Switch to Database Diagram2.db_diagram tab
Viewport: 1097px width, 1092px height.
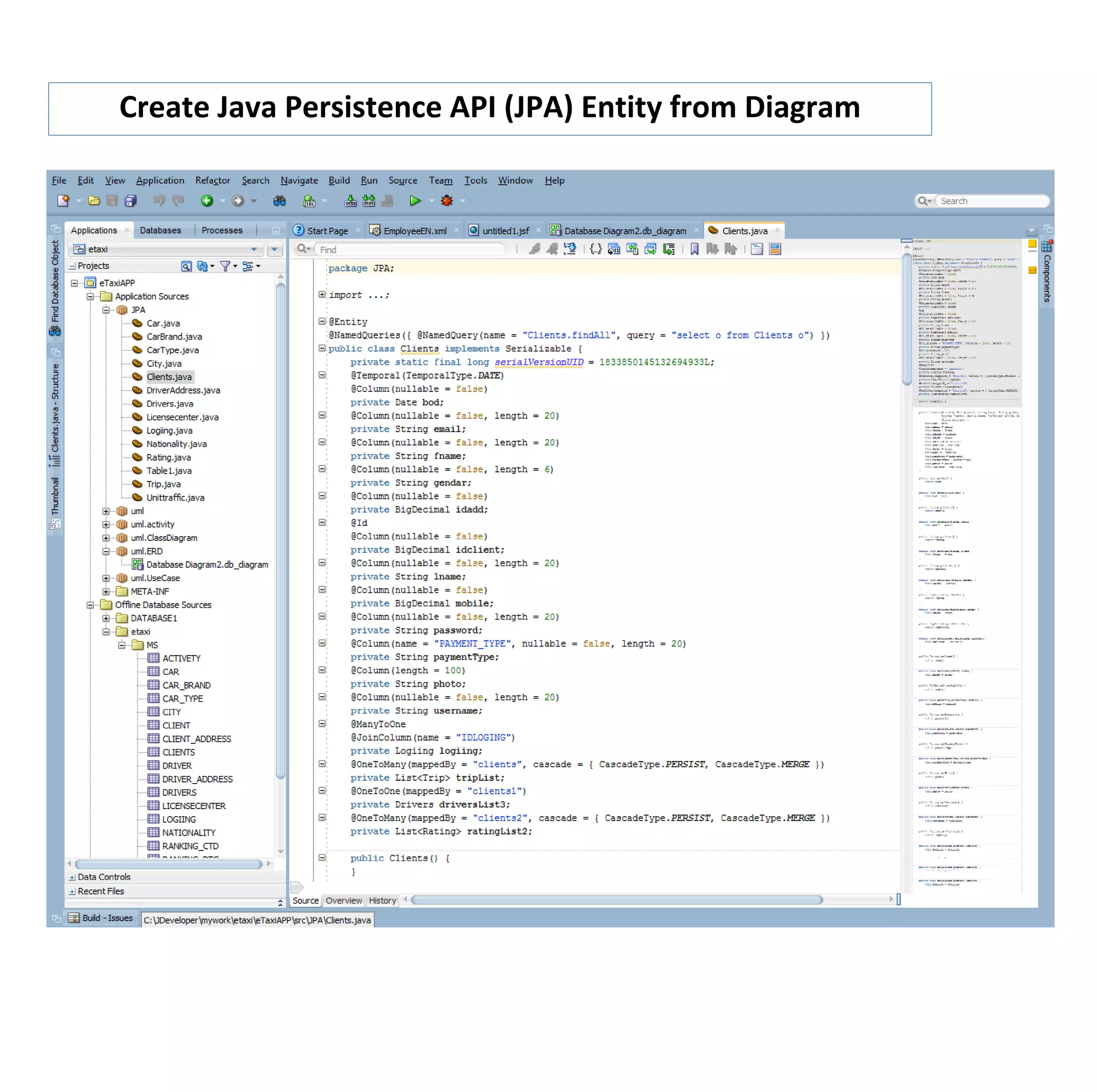pos(625,231)
